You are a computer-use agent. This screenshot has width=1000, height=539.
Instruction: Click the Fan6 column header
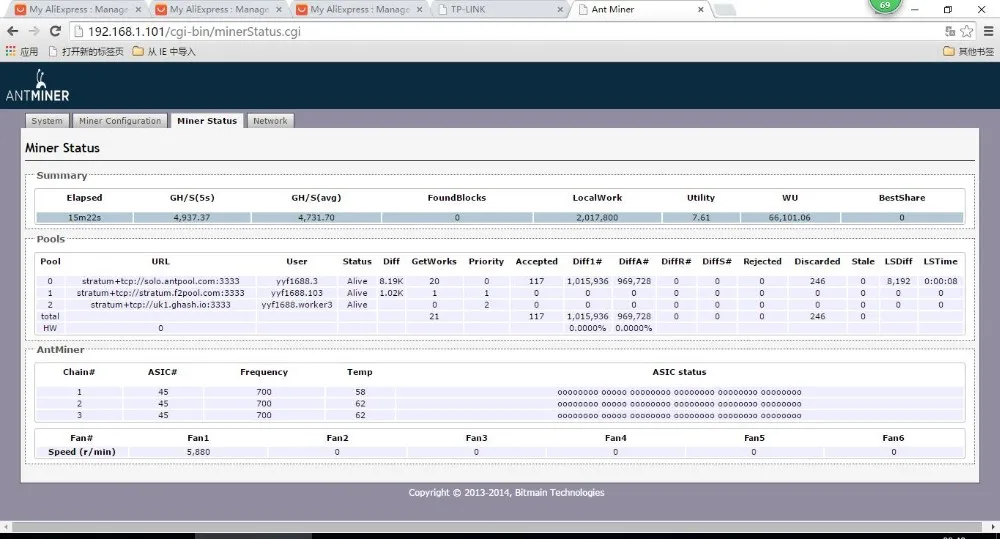pyautogui.click(x=893, y=438)
